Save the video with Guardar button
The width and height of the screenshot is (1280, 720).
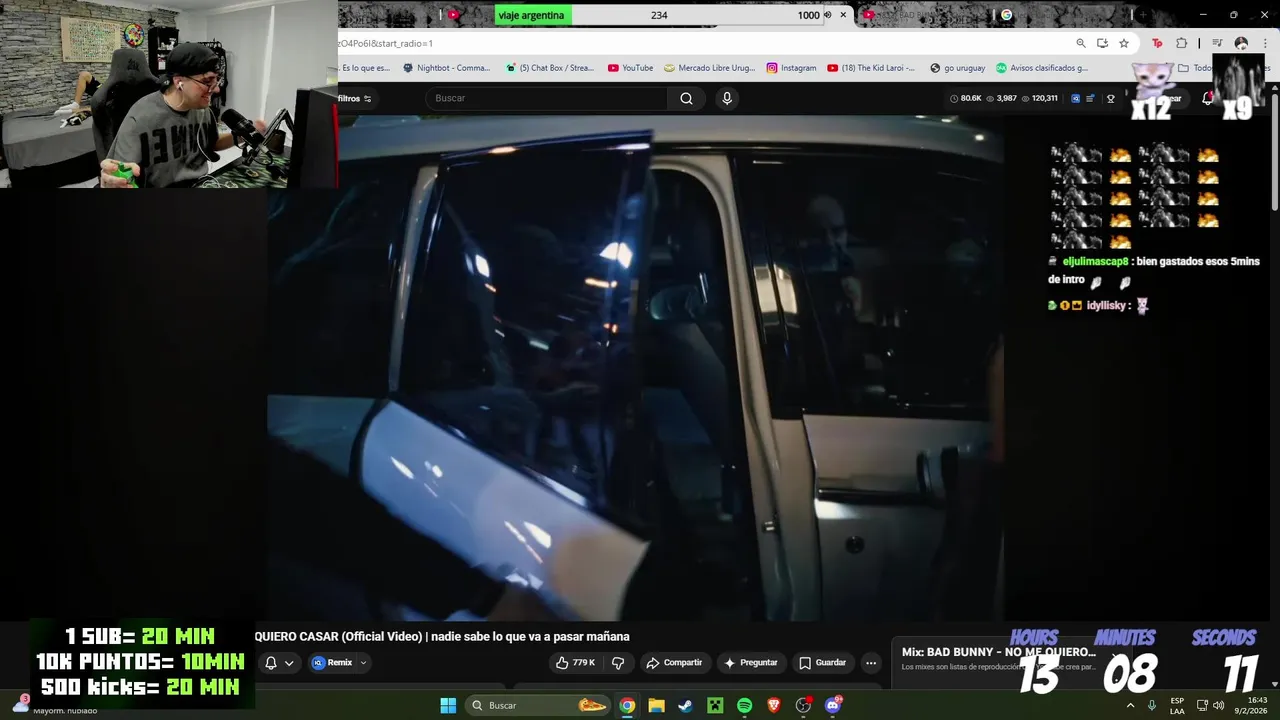pos(822,663)
